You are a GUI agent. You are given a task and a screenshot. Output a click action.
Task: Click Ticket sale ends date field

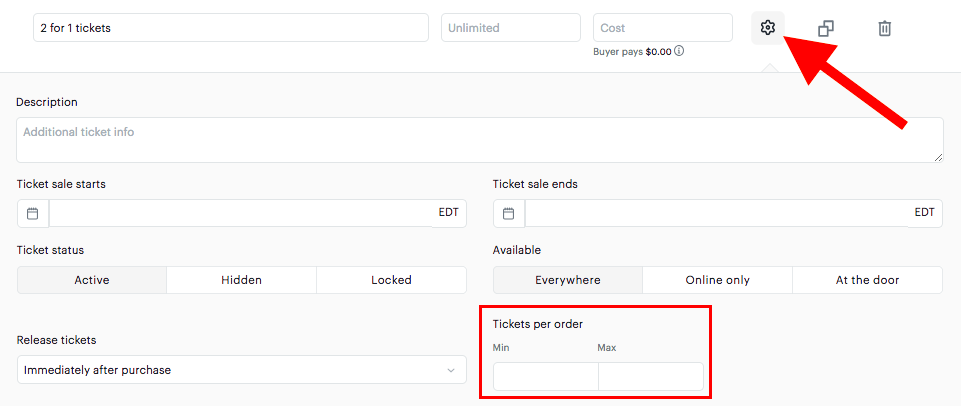click(716, 213)
